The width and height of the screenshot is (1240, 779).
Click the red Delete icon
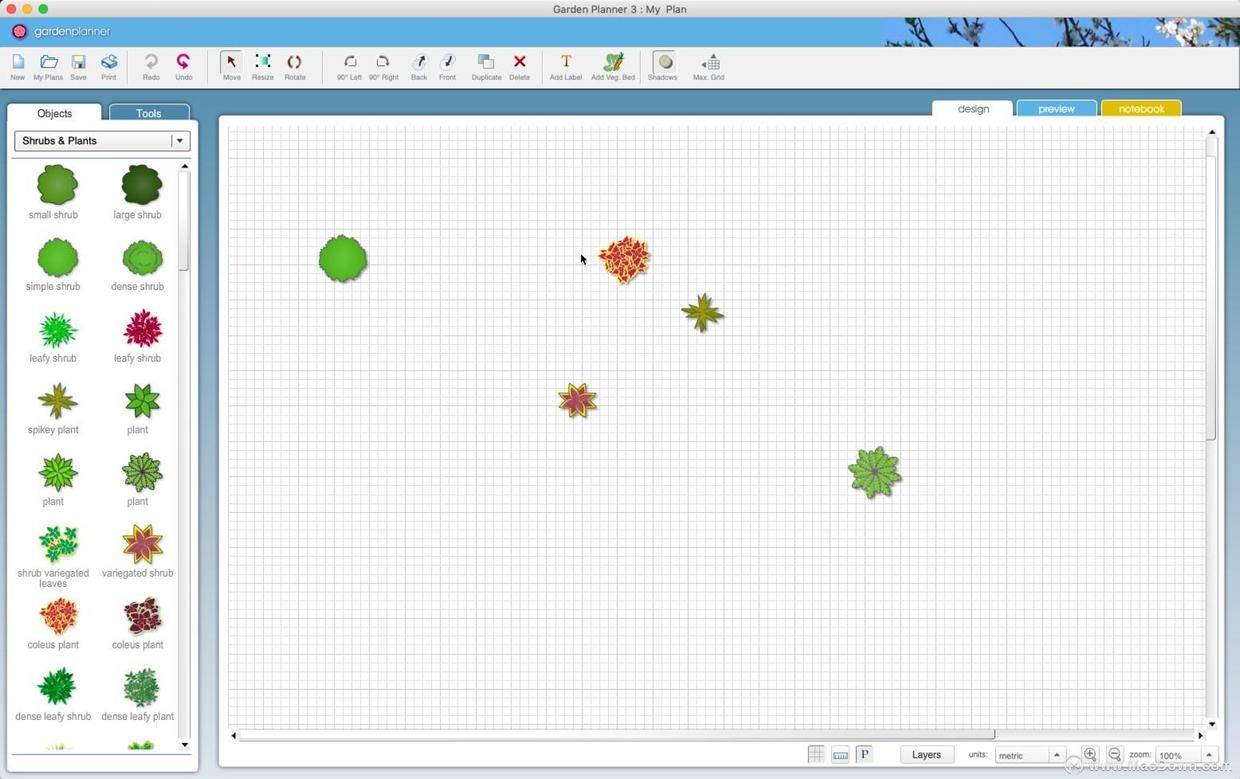[x=519, y=66]
